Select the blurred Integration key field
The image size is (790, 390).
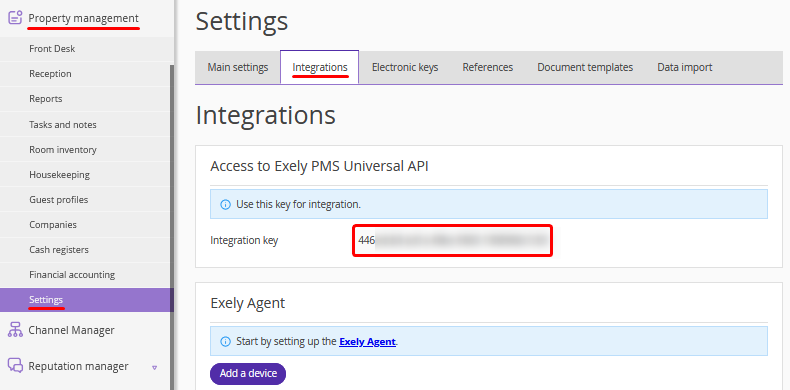[452, 240]
